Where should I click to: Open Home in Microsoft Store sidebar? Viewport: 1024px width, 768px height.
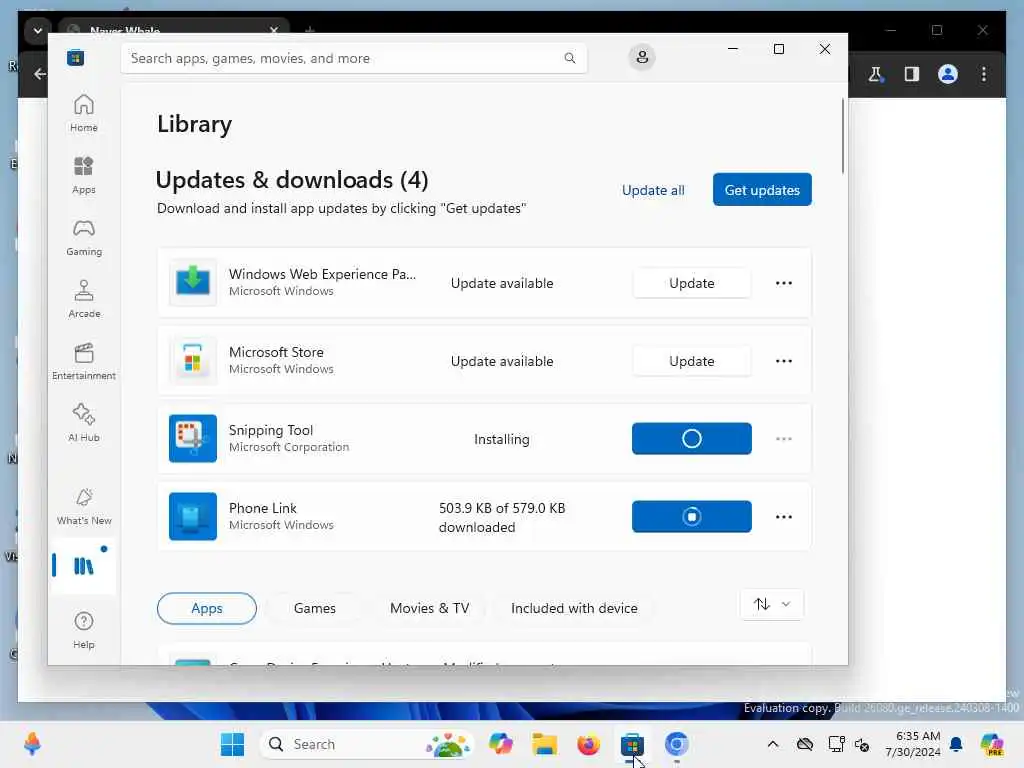84,113
